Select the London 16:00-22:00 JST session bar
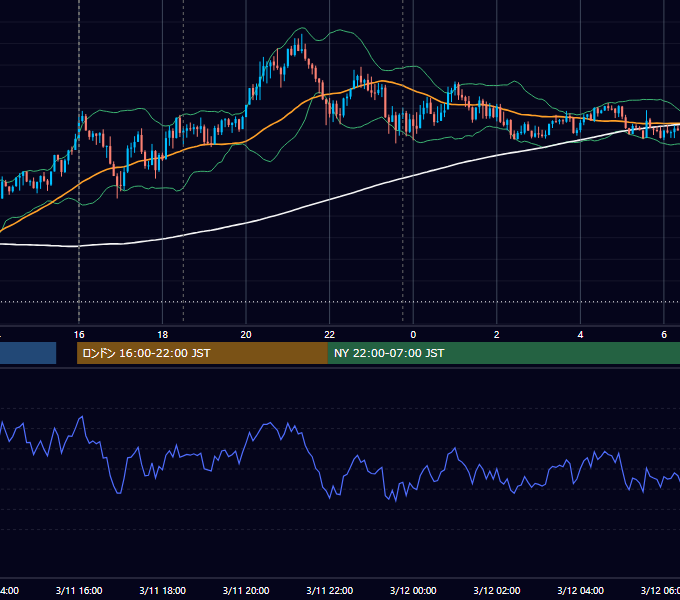 pyautogui.click(x=202, y=353)
